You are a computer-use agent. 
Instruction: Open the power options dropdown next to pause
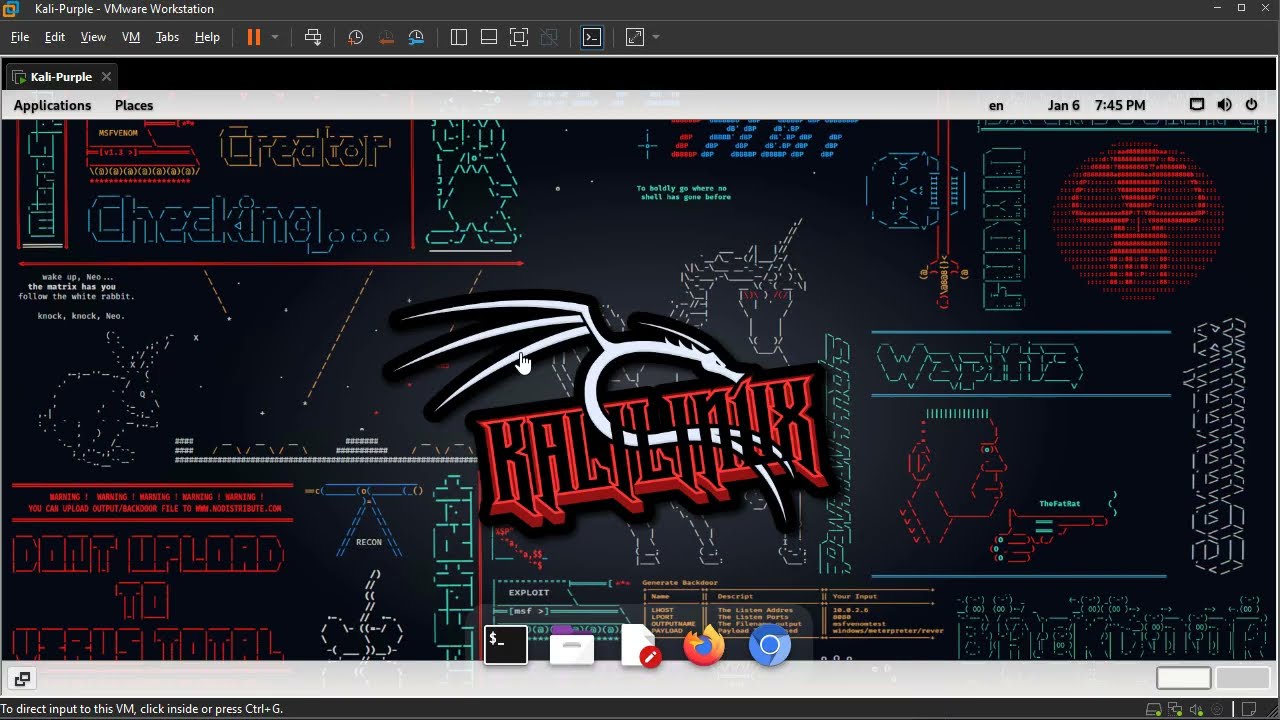[275, 37]
